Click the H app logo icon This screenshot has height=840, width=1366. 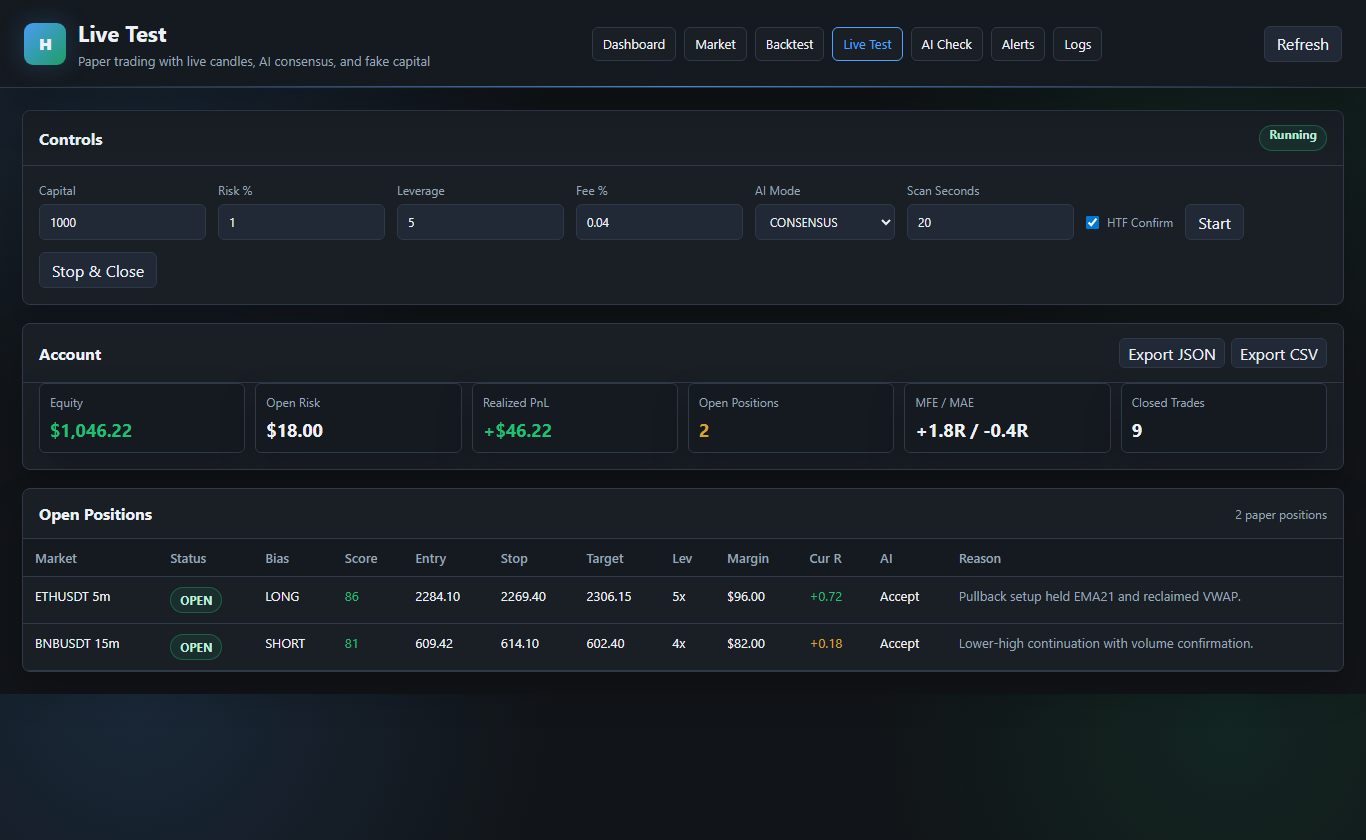tap(45, 44)
